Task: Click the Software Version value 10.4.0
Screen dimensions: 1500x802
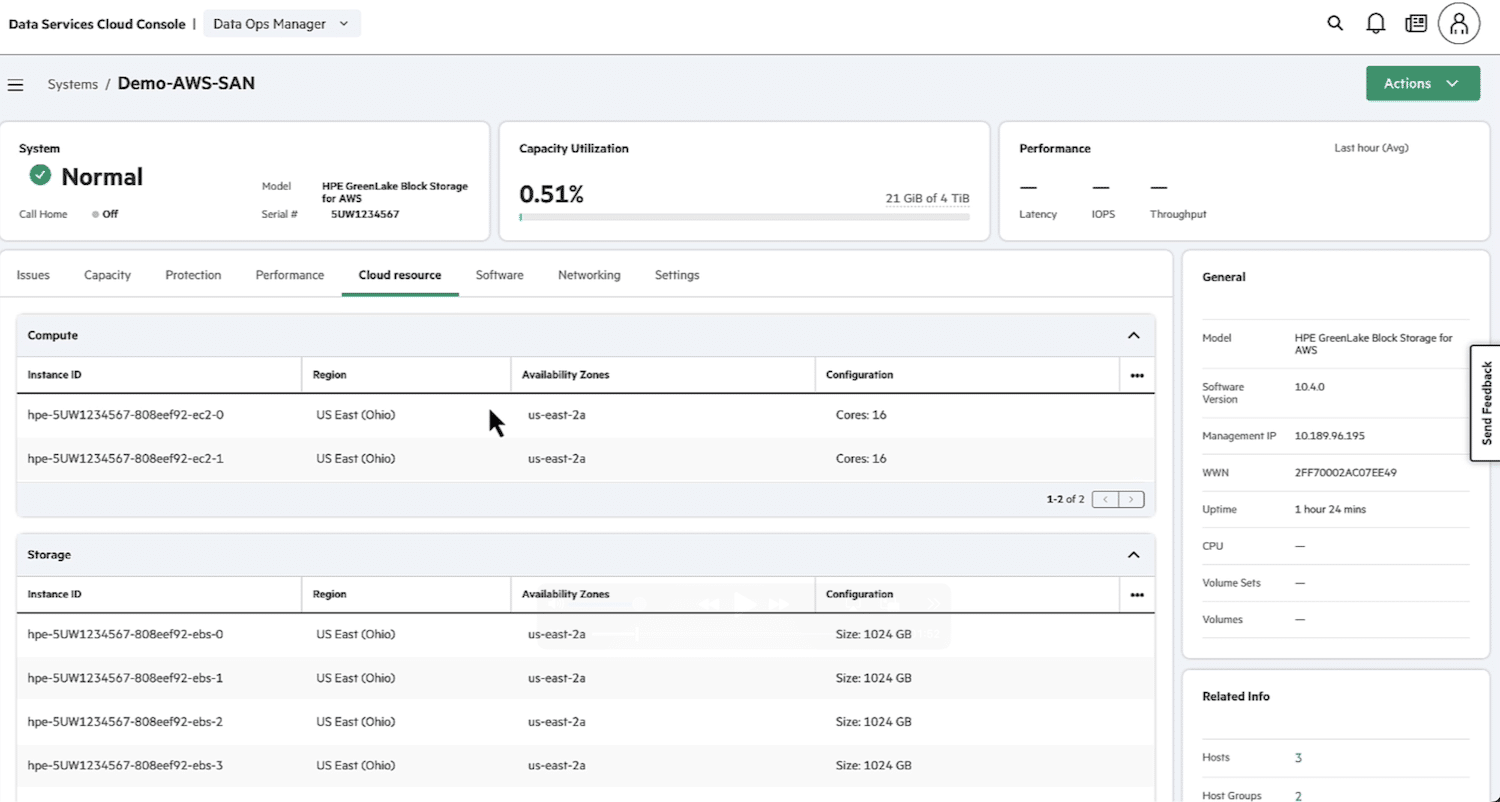Action: coord(1309,386)
